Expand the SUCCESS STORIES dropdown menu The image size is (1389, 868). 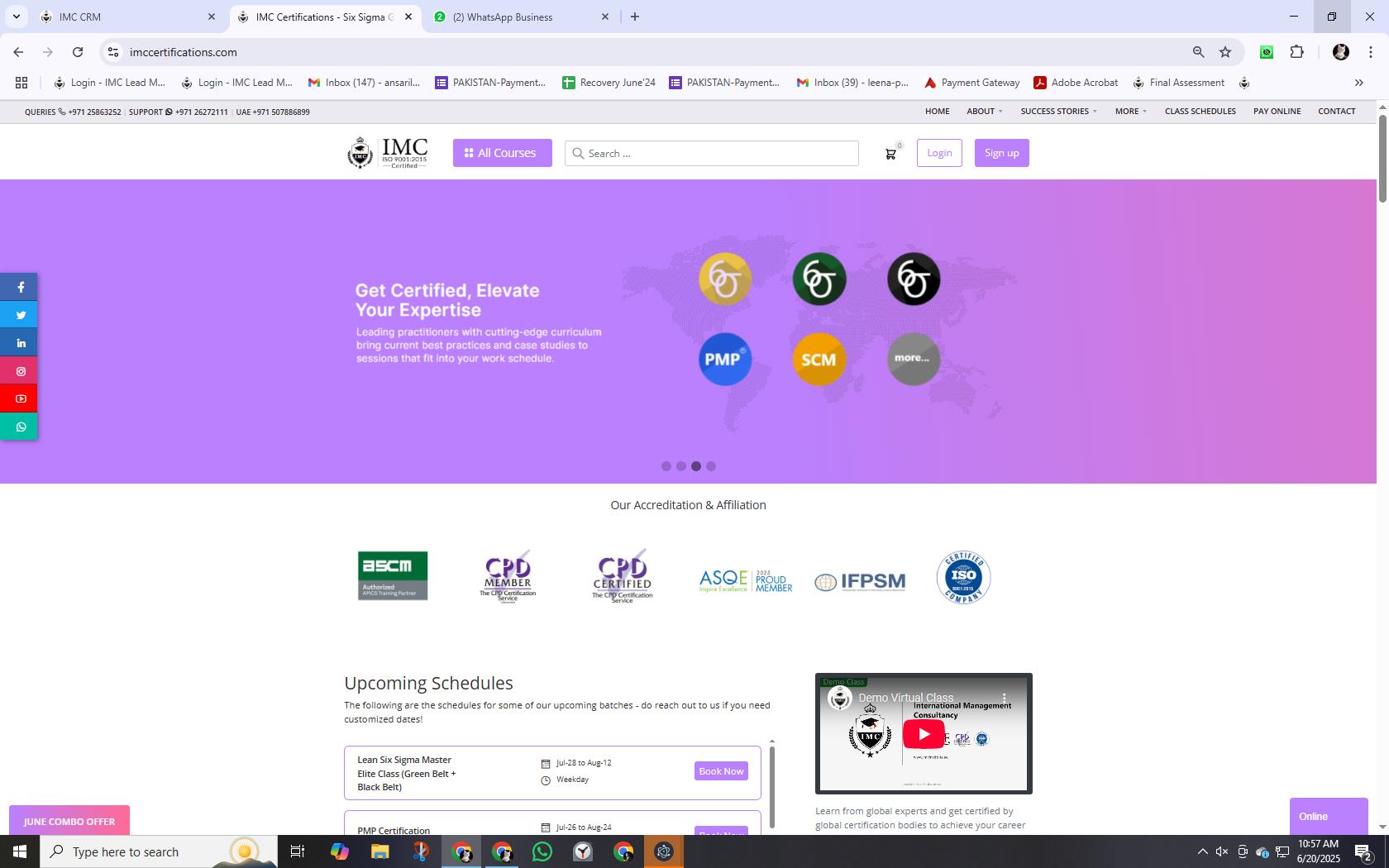pyautogui.click(x=1058, y=112)
